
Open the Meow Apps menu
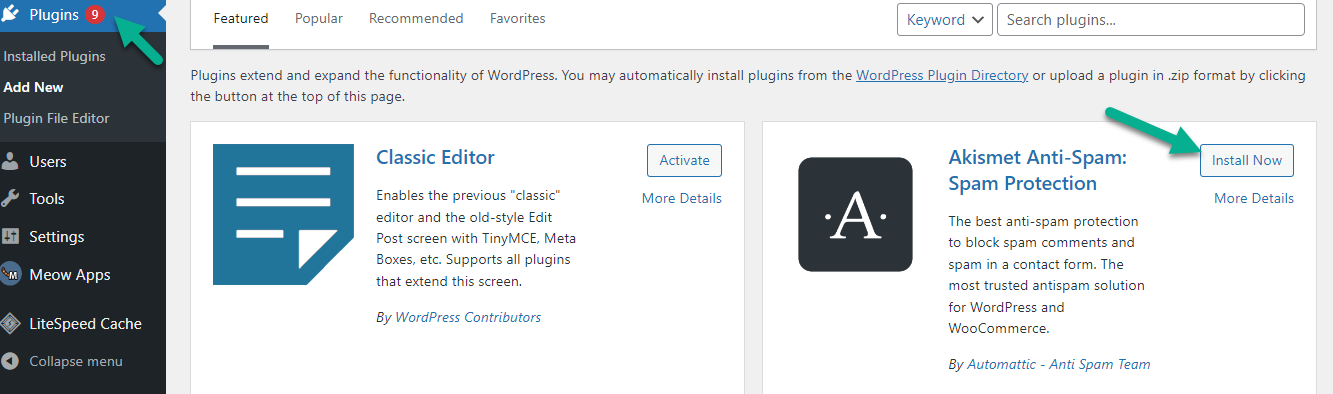pos(70,275)
